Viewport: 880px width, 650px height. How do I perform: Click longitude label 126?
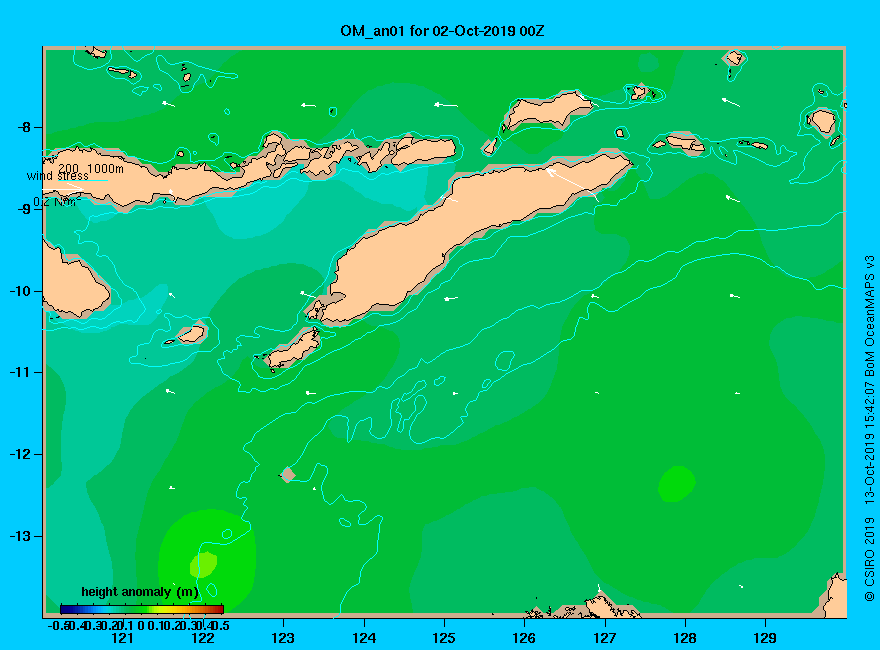pos(524,638)
